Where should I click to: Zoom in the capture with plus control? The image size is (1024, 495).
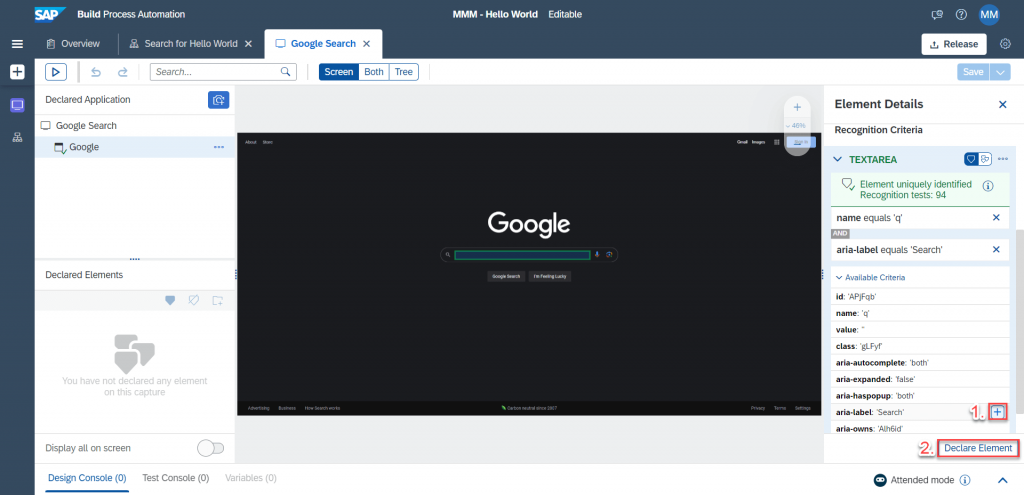[797, 107]
